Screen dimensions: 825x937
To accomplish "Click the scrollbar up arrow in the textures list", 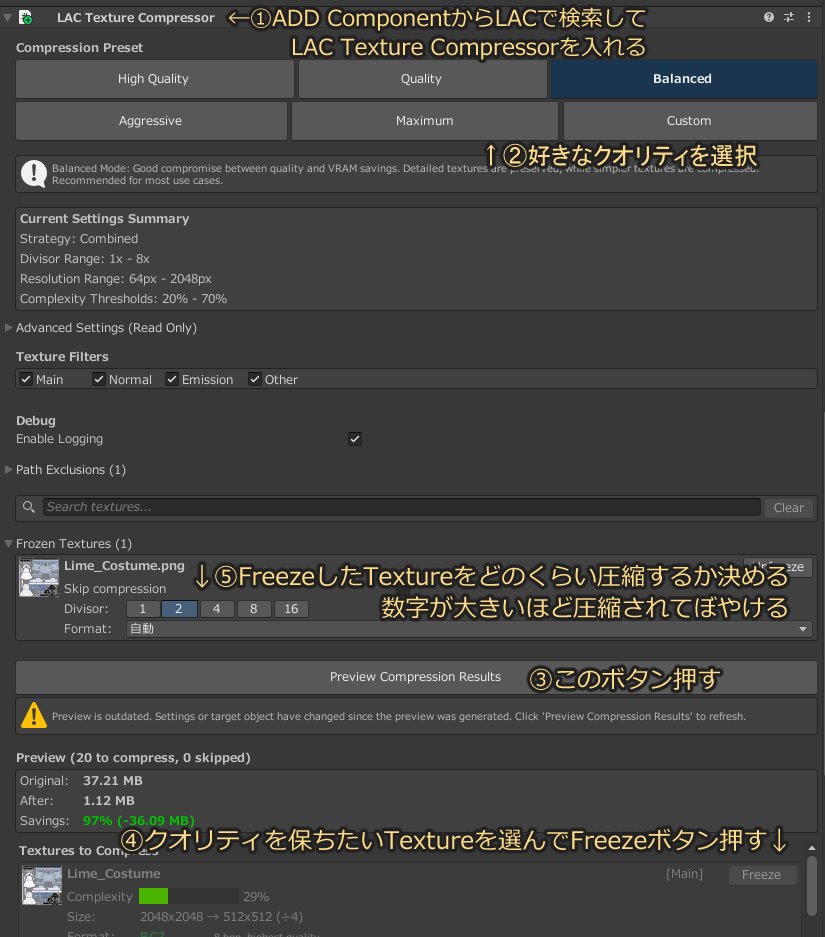I will pyautogui.click(x=811, y=848).
